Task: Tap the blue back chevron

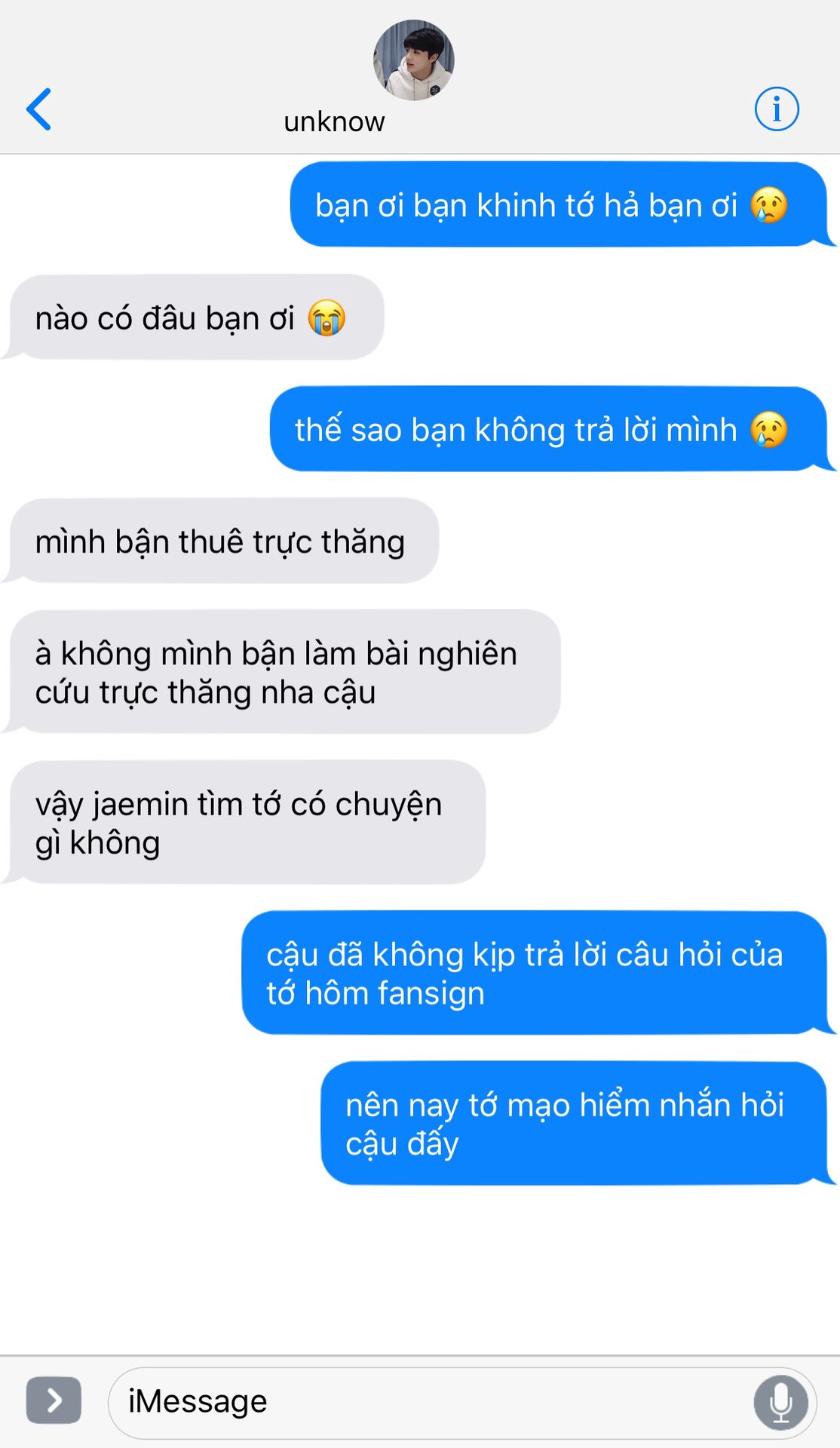Action: coord(39,109)
